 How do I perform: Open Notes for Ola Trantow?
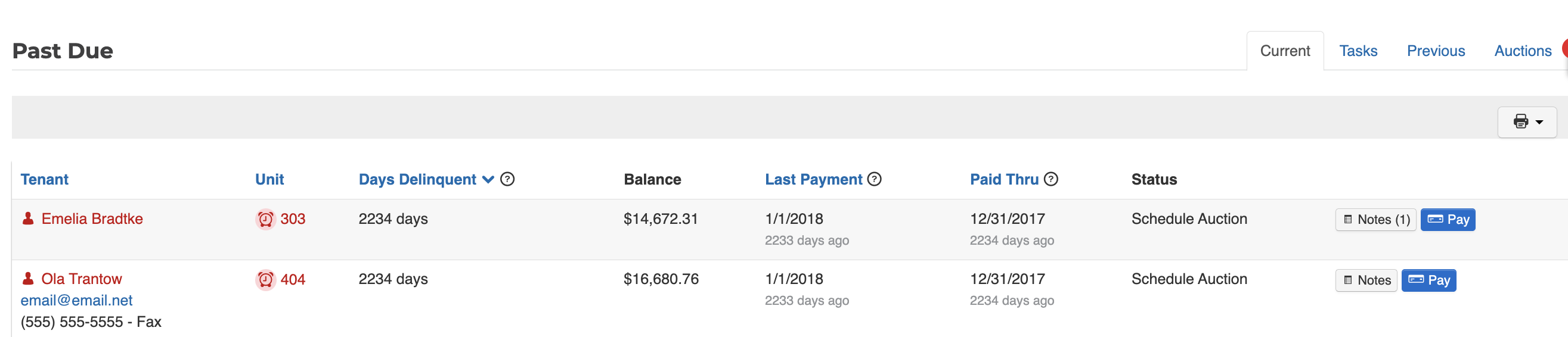[1366, 280]
